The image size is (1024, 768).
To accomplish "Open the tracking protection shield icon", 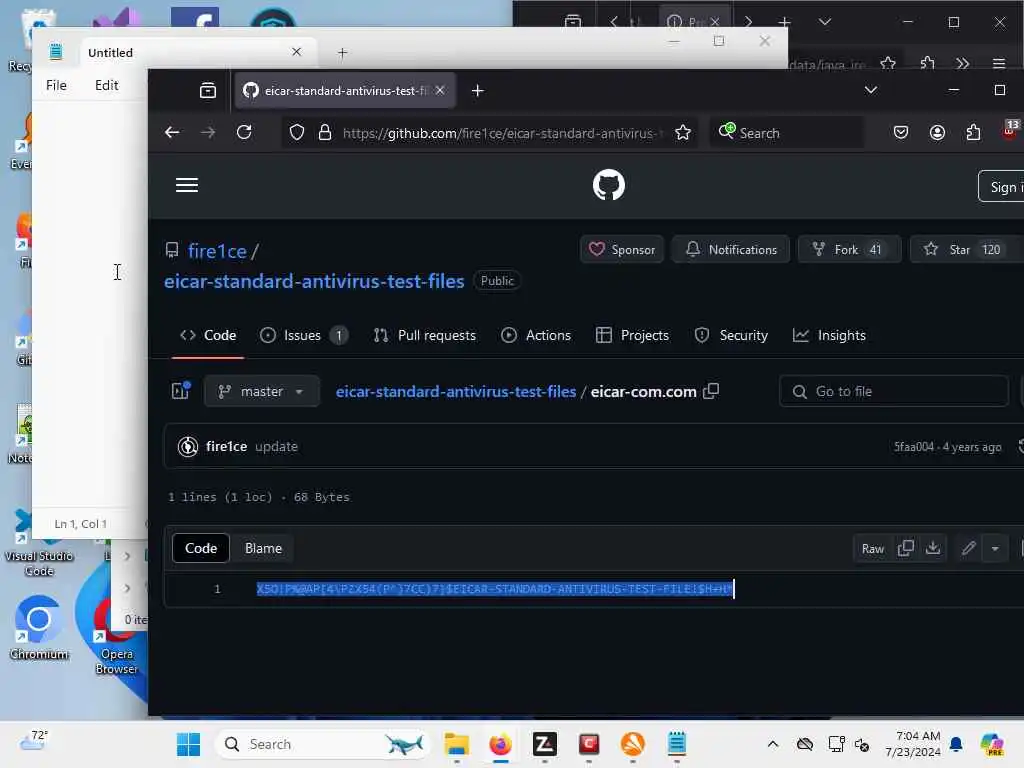I will click(297, 133).
